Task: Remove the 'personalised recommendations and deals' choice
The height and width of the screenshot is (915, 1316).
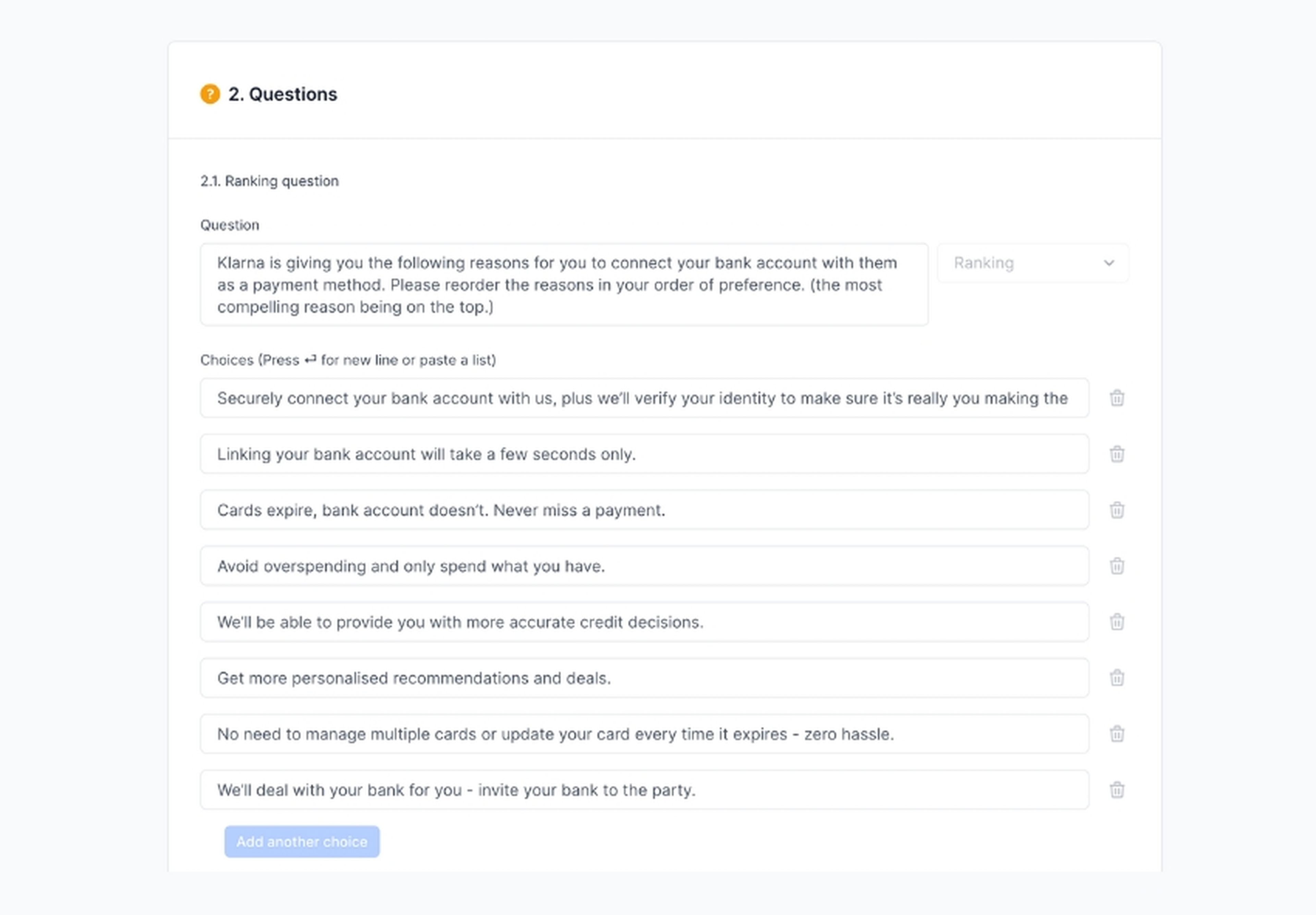Action: click(x=1117, y=678)
